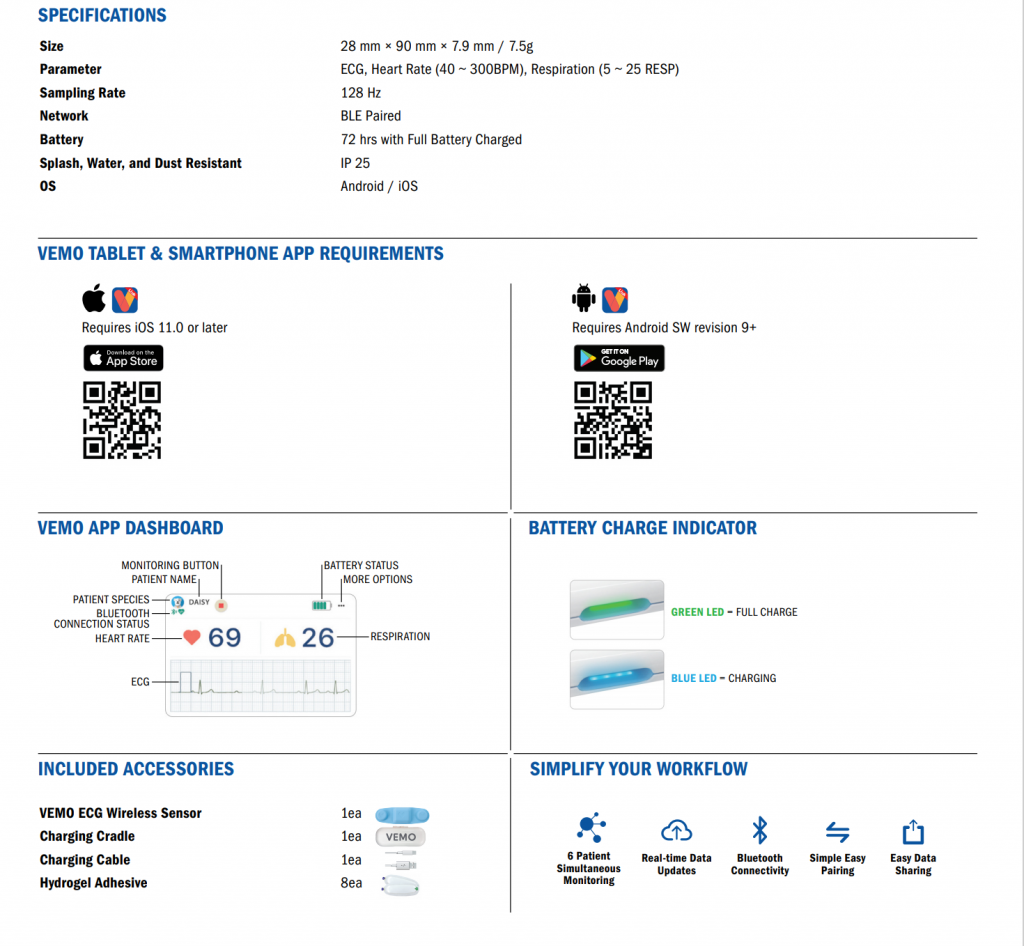Click the Hydrogel Adhesive row label
The image size is (1024, 946).
click(93, 883)
